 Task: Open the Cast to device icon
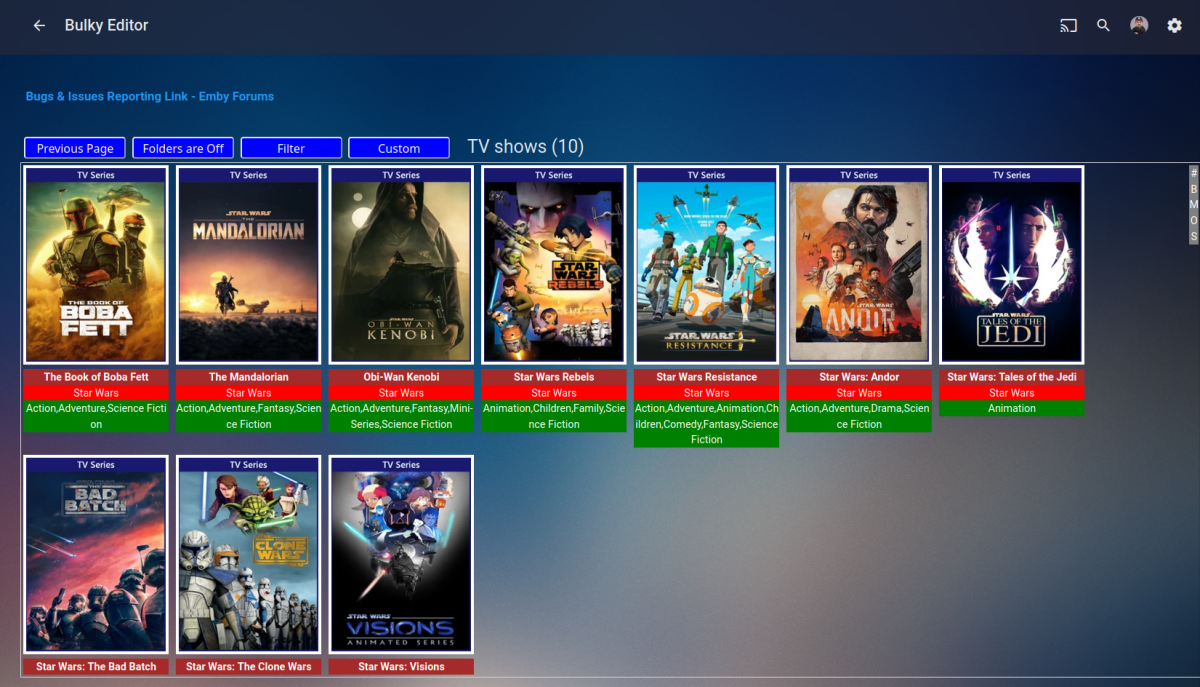tap(1067, 25)
